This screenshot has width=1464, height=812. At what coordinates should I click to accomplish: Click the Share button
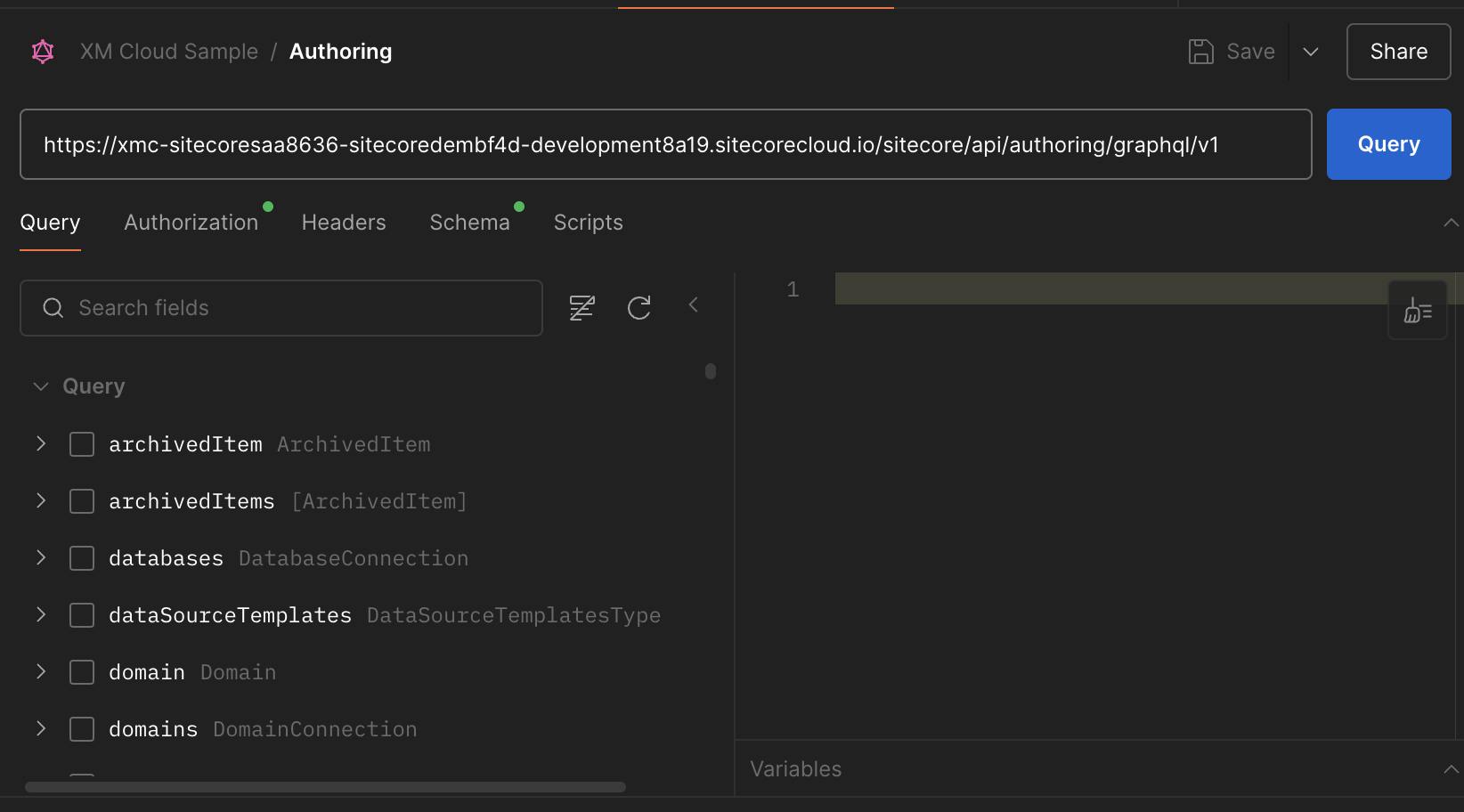click(1398, 52)
